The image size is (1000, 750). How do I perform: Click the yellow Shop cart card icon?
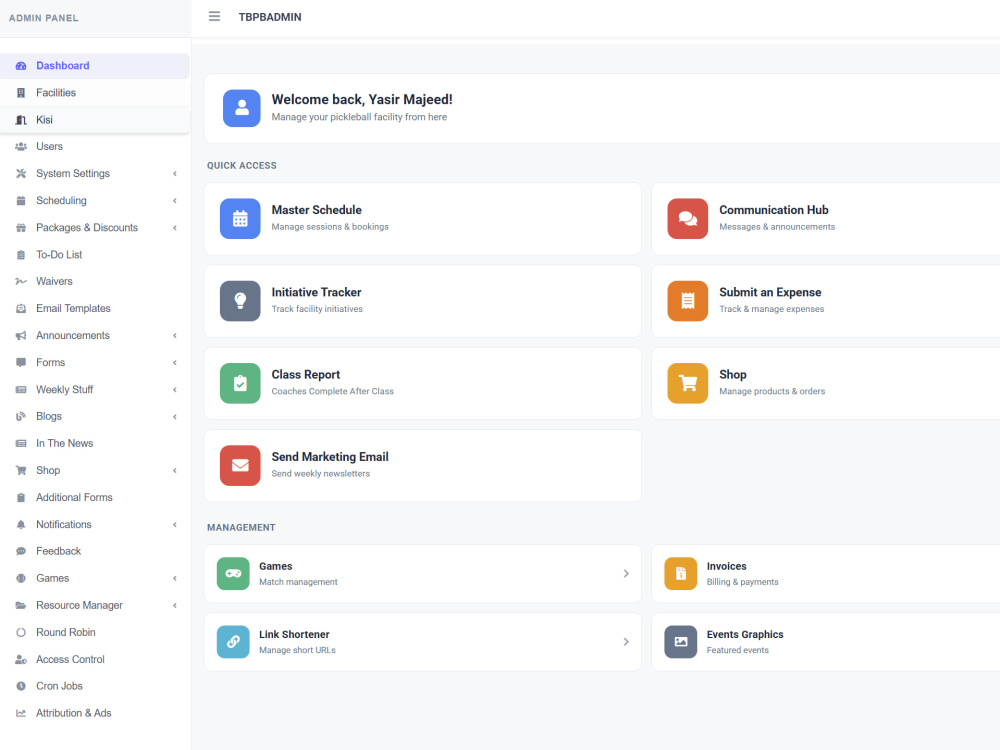pyautogui.click(x=688, y=383)
